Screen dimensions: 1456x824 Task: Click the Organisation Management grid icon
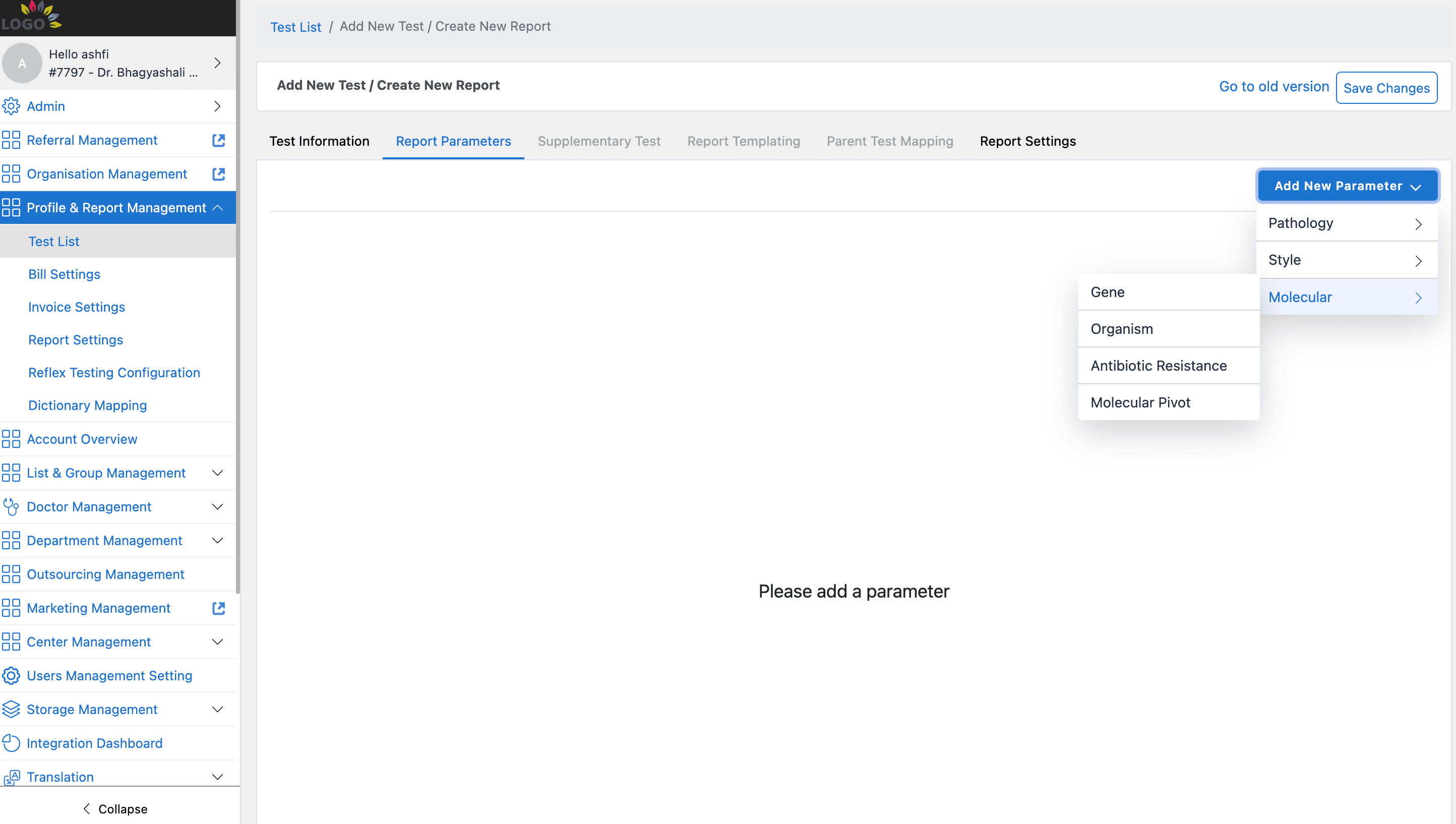[11, 174]
